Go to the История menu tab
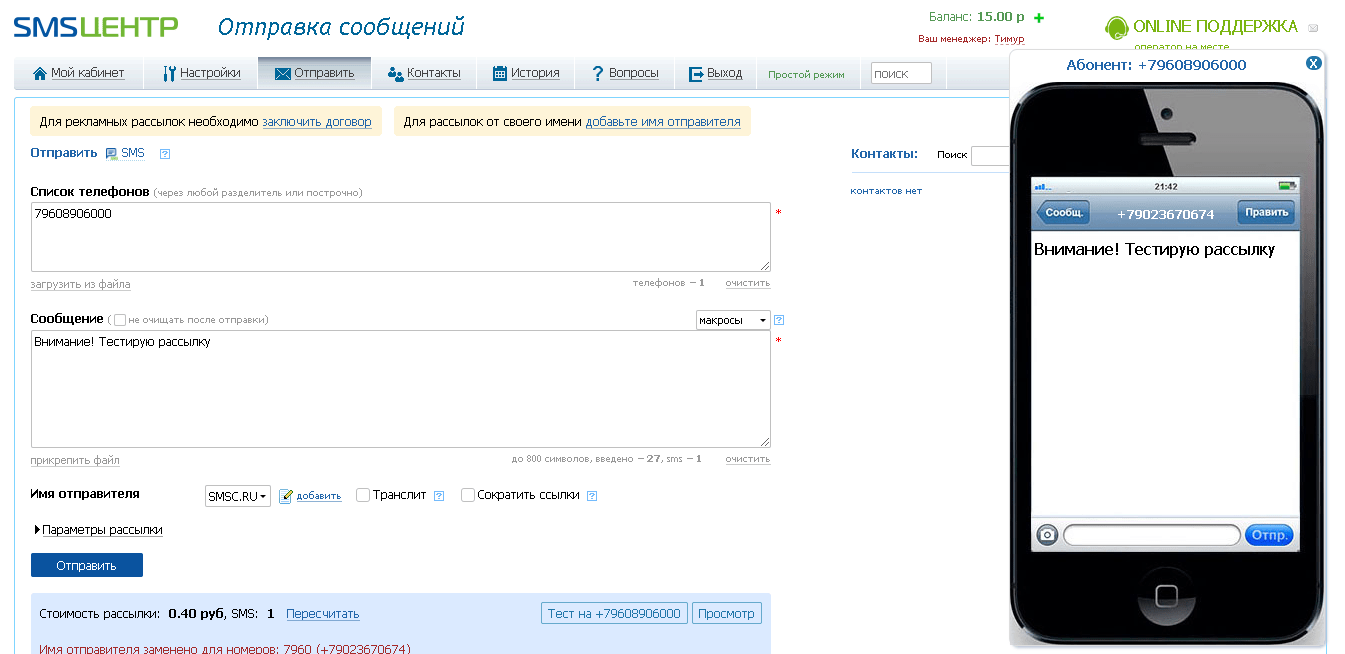The height and width of the screenshot is (654, 1345). (526, 73)
